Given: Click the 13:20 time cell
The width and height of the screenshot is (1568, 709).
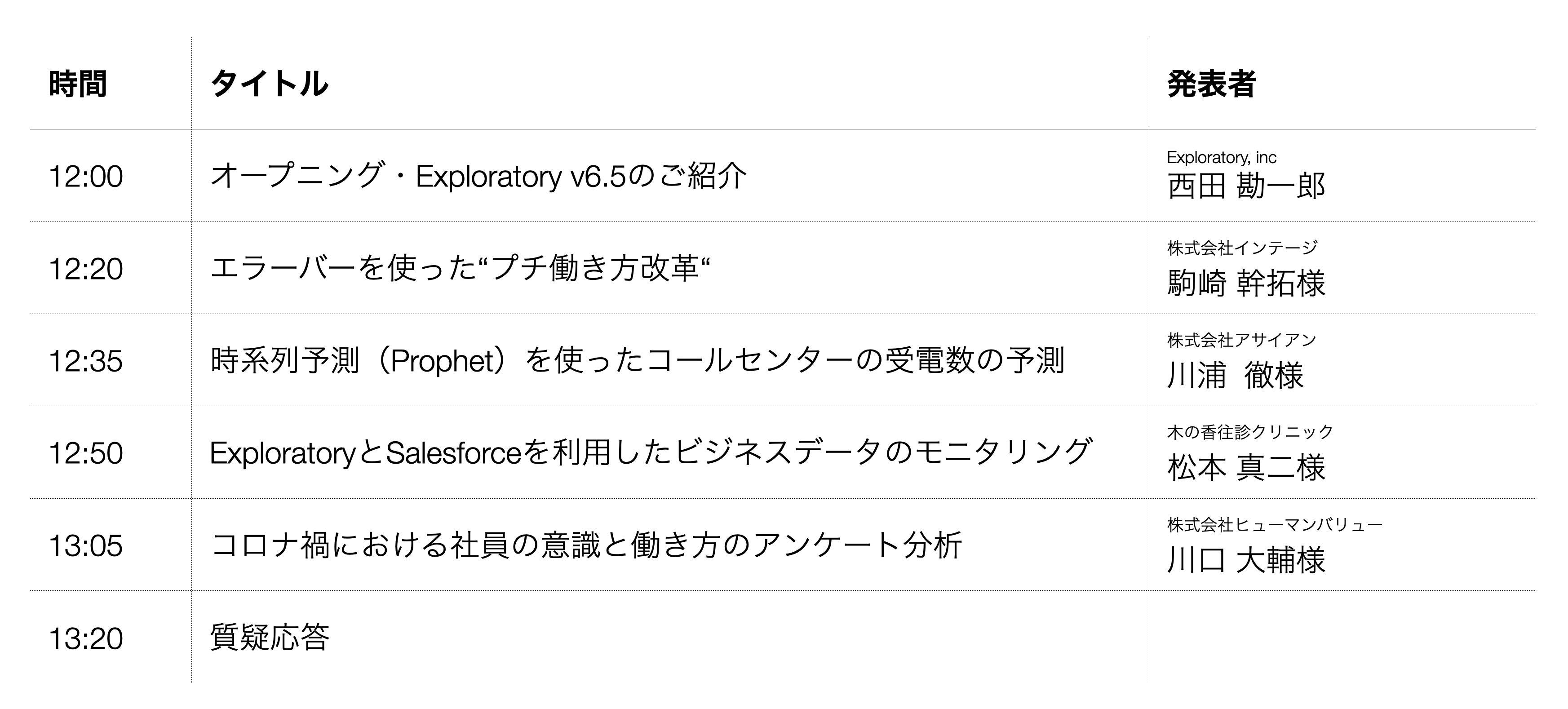Looking at the screenshot, I should [x=86, y=638].
